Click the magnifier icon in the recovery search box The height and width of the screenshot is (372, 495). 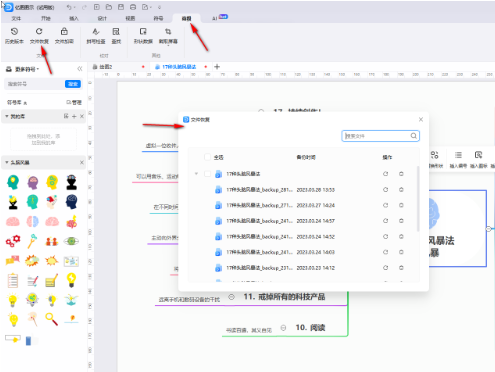(413, 136)
